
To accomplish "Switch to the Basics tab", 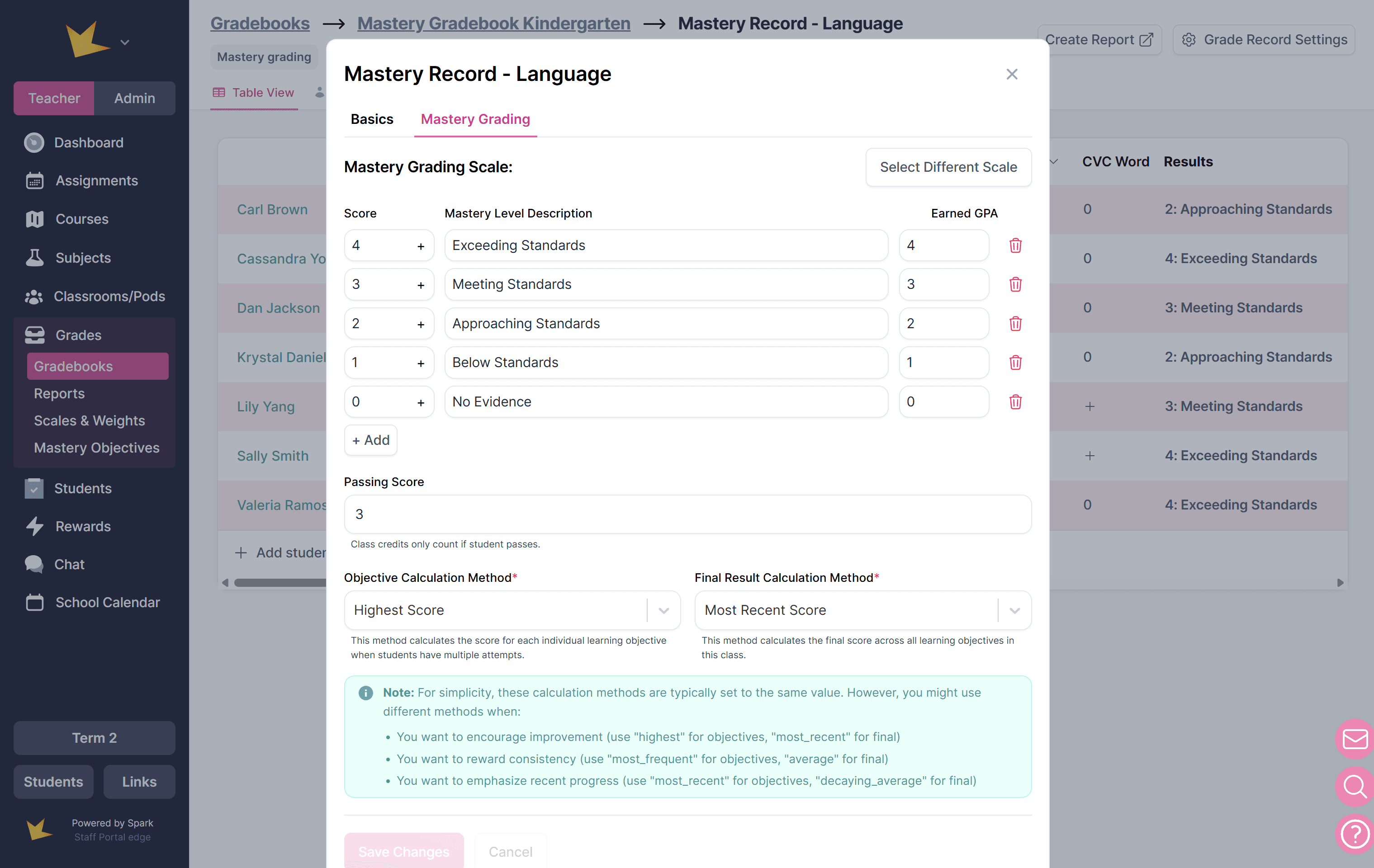I will tap(371, 119).
